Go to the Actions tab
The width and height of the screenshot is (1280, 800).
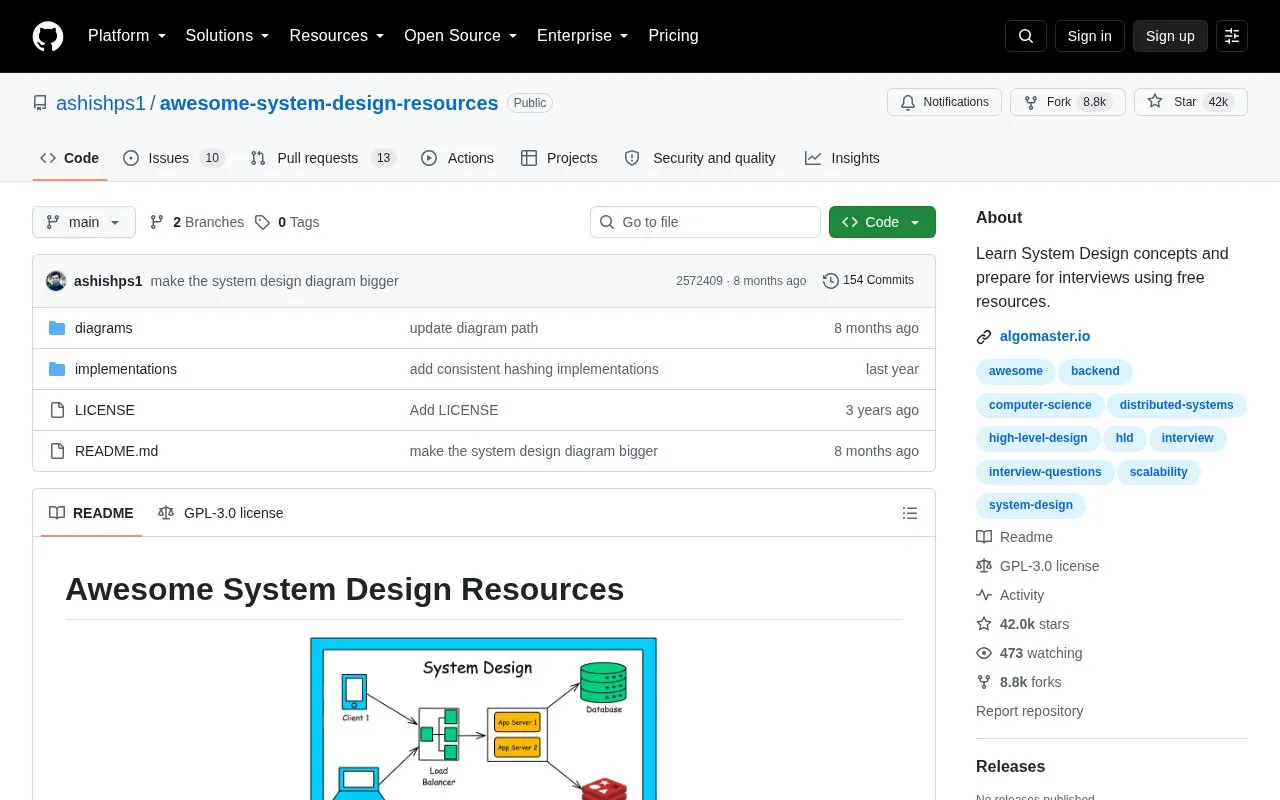tap(457, 158)
